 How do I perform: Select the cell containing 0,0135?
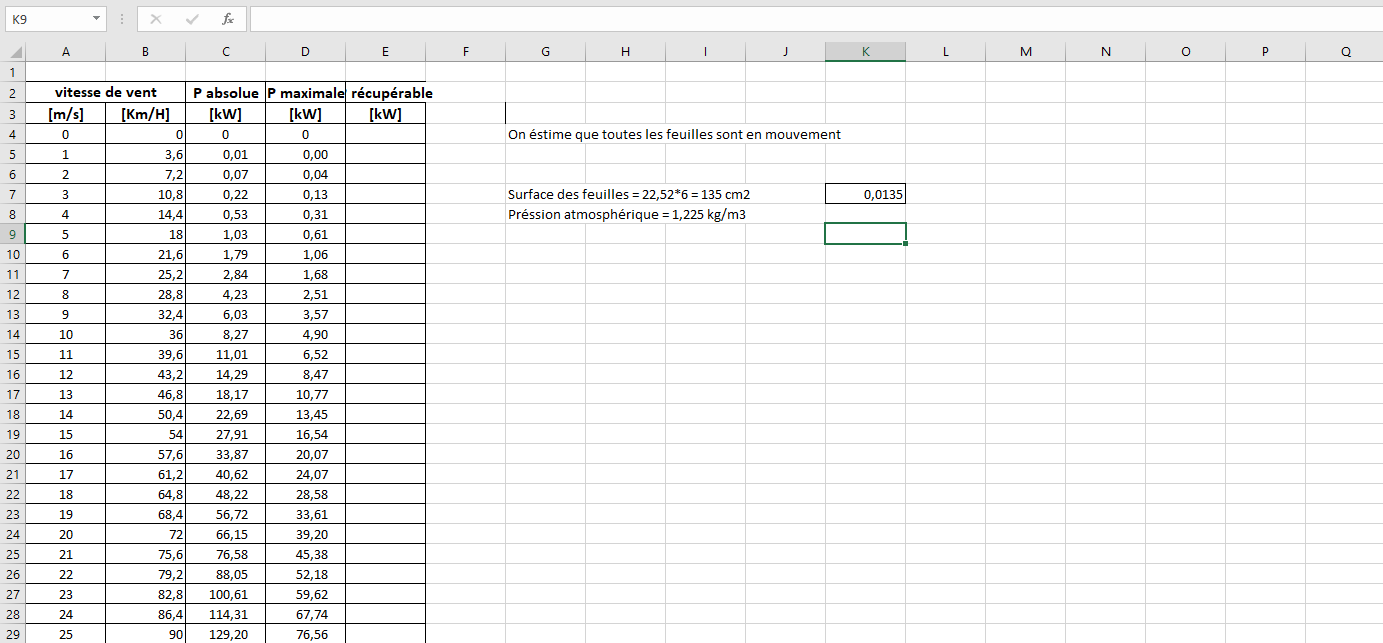click(865, 194)
